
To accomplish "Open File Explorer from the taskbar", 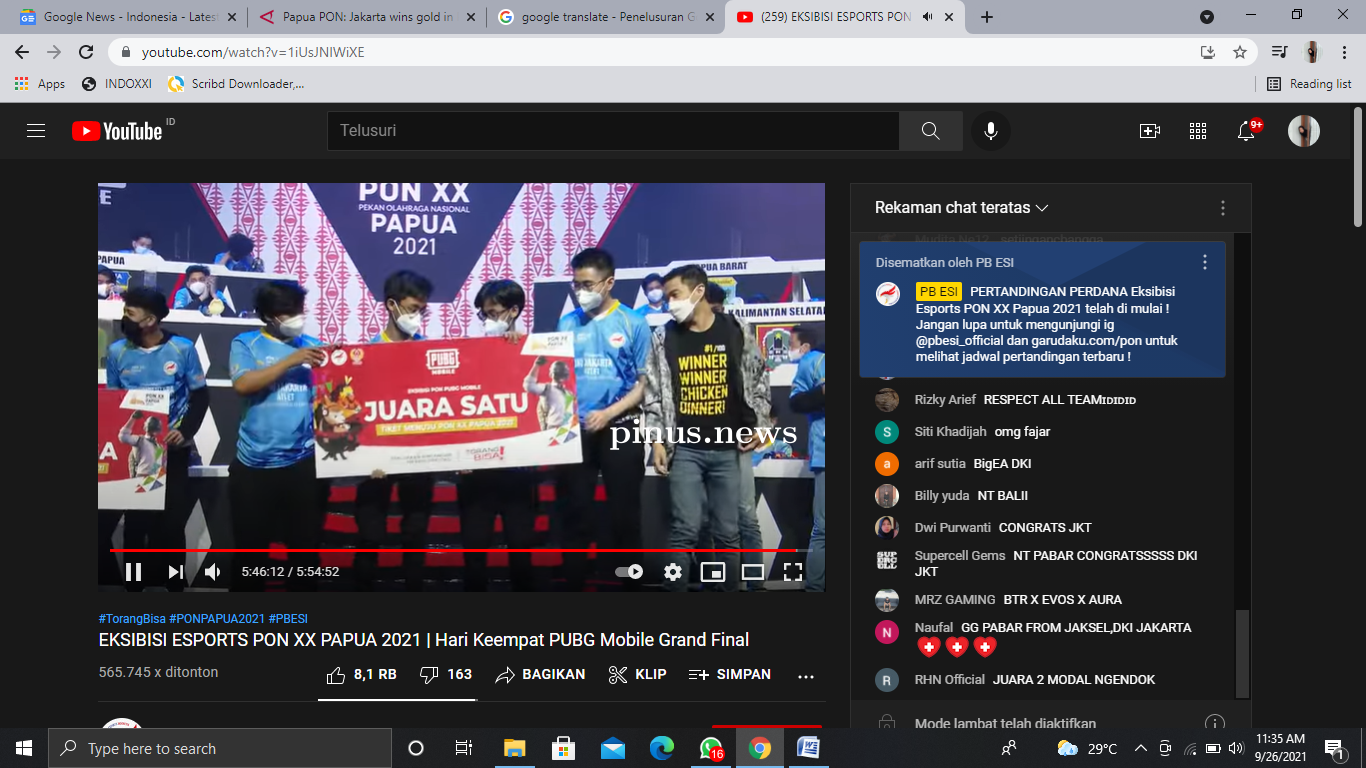I will (x=515, y=748).
